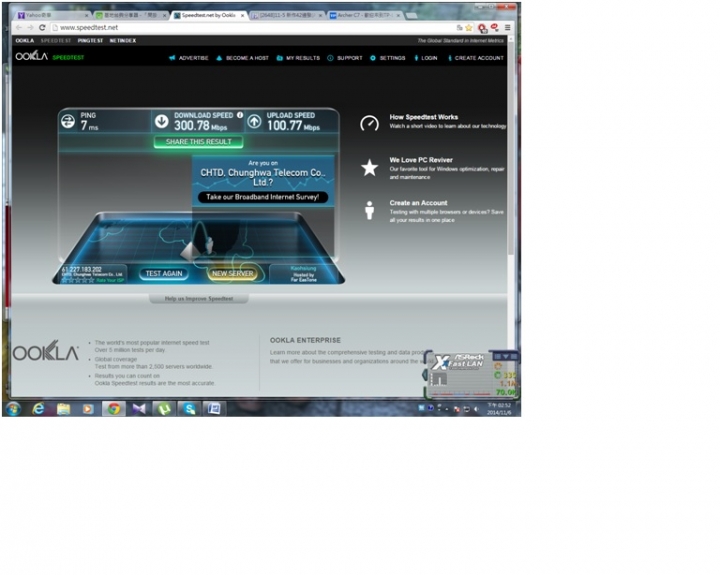Rate your ISP using the stars
The image size is (720, 575).
tap(78, 280)
